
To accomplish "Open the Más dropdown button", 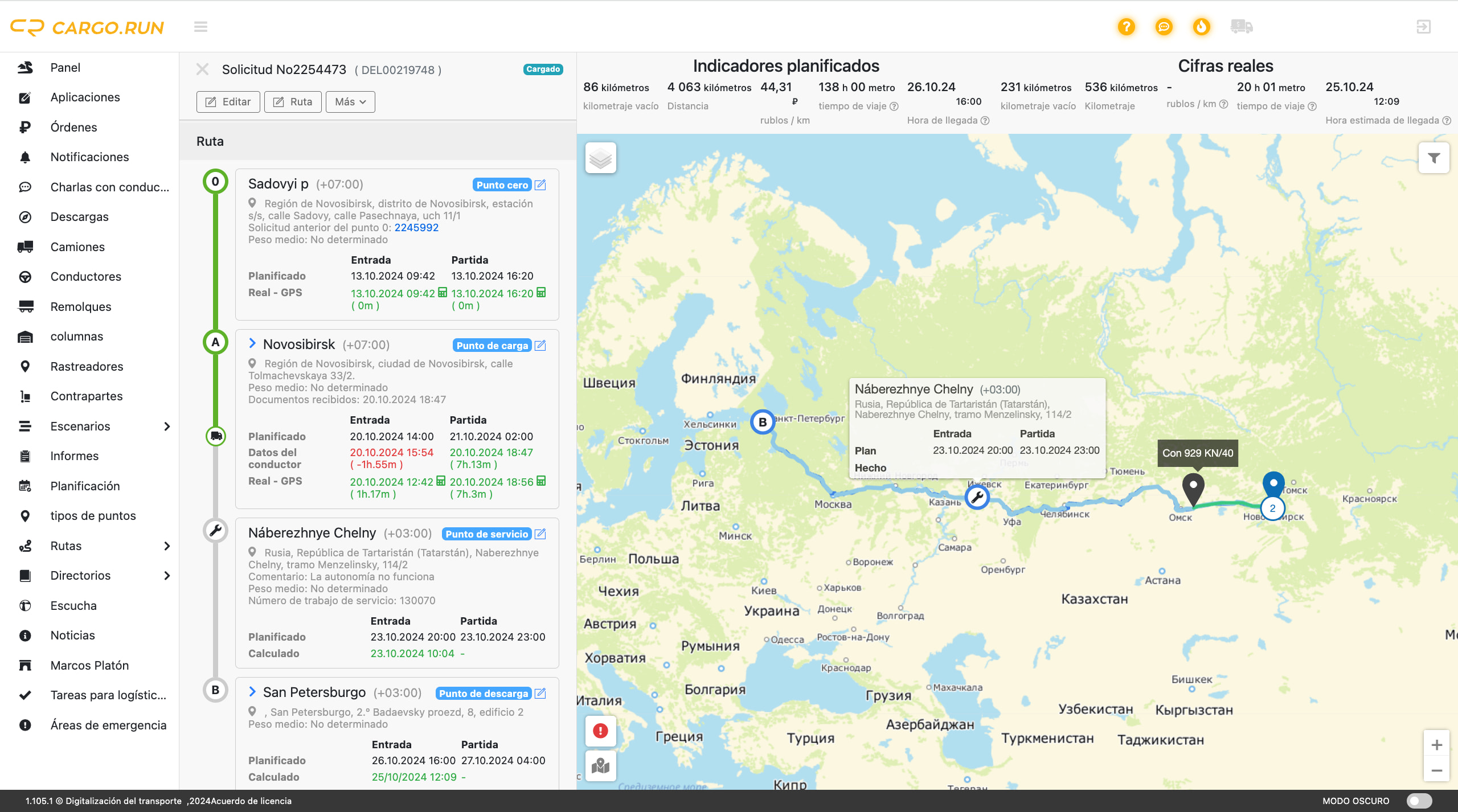I will click(350, 102).
